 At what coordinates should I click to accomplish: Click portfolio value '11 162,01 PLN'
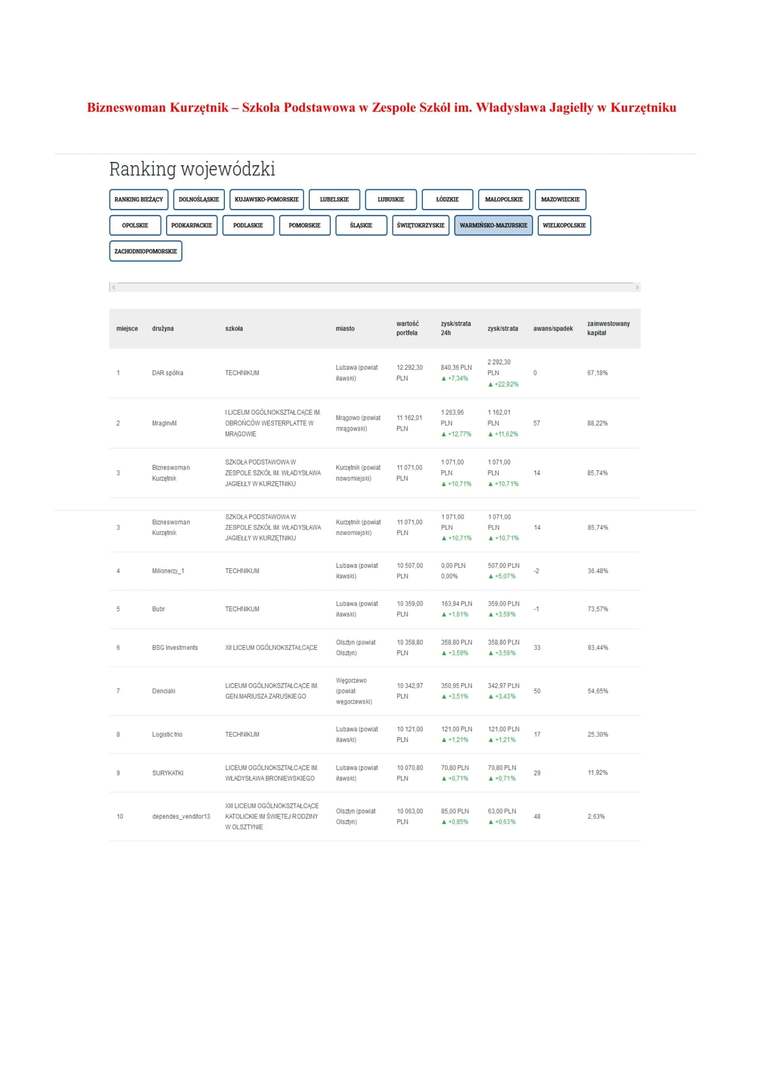point(410,423)
